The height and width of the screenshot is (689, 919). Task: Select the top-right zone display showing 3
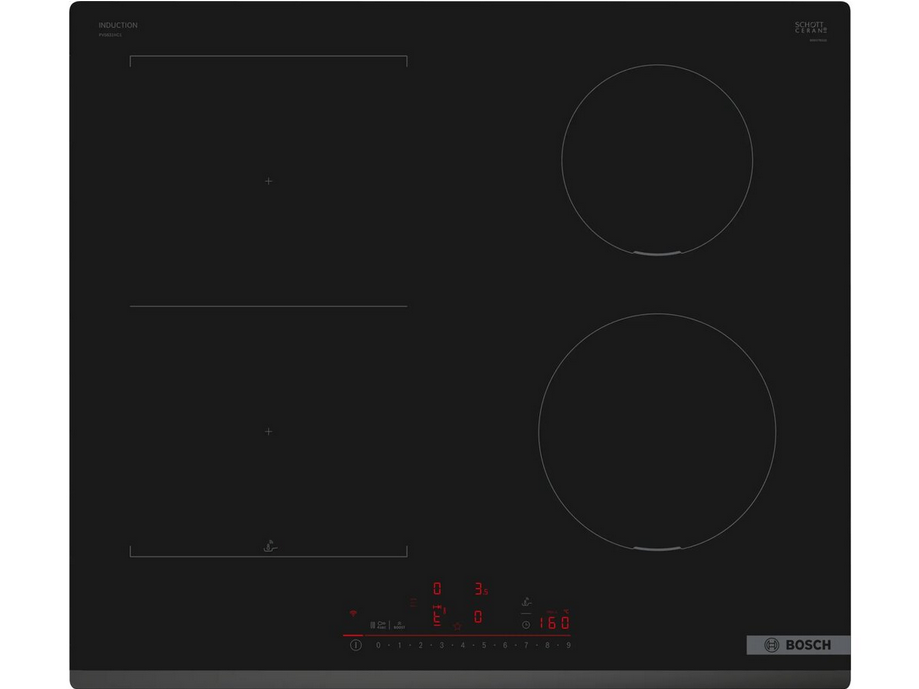pos(479,589)
